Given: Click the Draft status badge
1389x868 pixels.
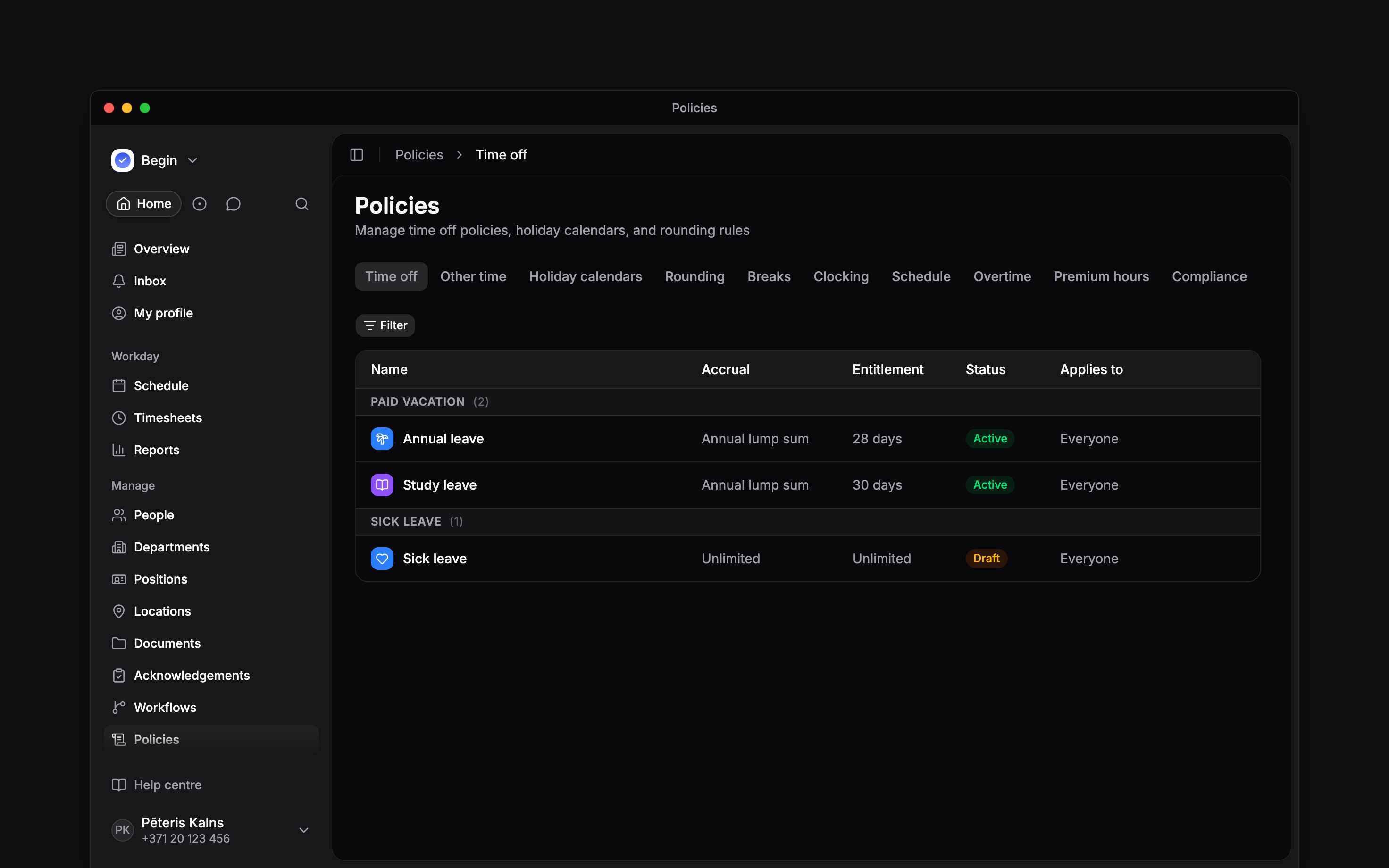Looking at the screenshot, I should pos(986,559).
